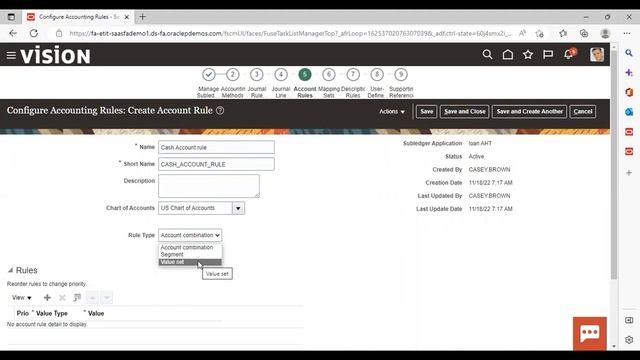The height and width of the screenshot is (360, 640).
Task: Open the Watchlist flag icon
Action: [x=548, y=54]
